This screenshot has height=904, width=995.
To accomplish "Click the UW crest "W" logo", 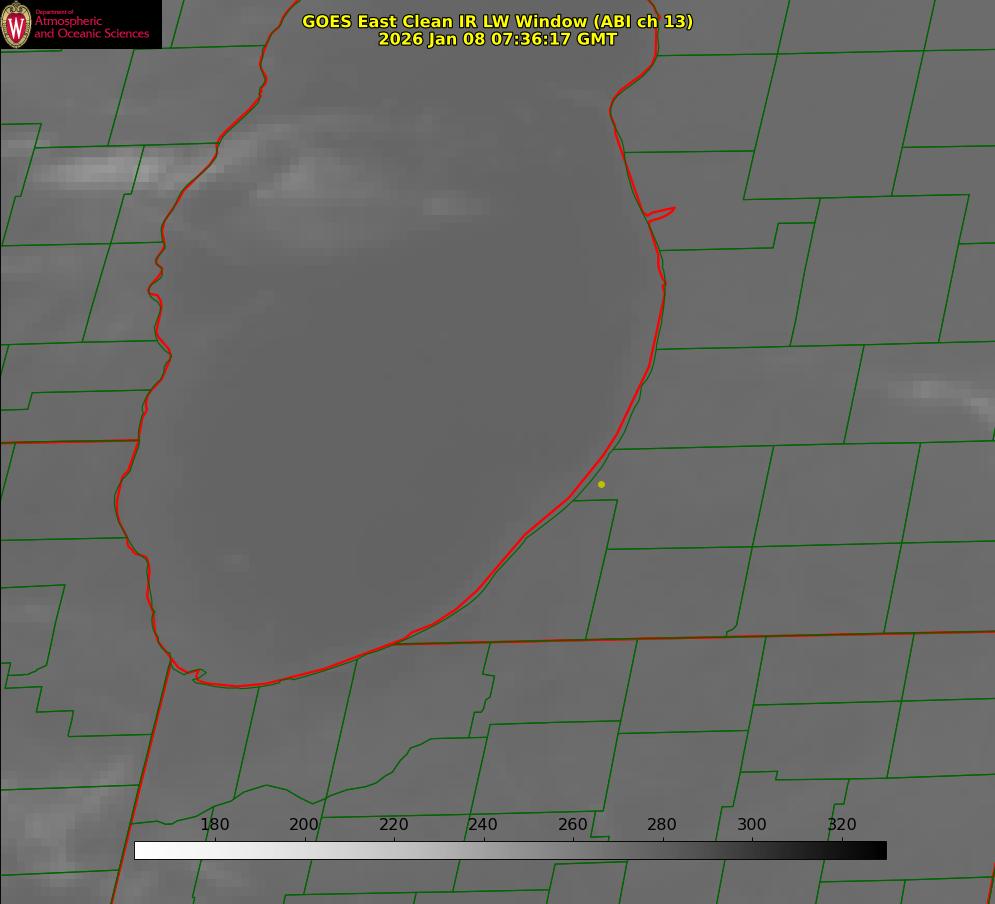I will pyautogui.click(x=16, y=24).
